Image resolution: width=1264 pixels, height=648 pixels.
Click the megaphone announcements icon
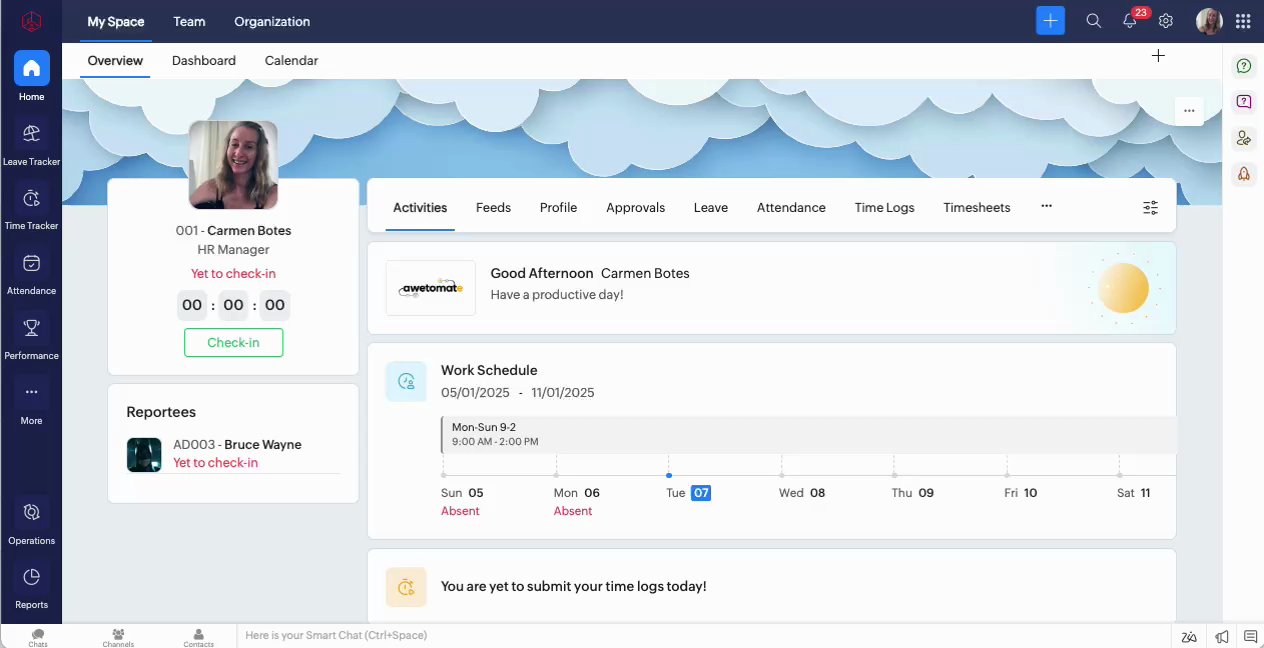coord(1221,637)
